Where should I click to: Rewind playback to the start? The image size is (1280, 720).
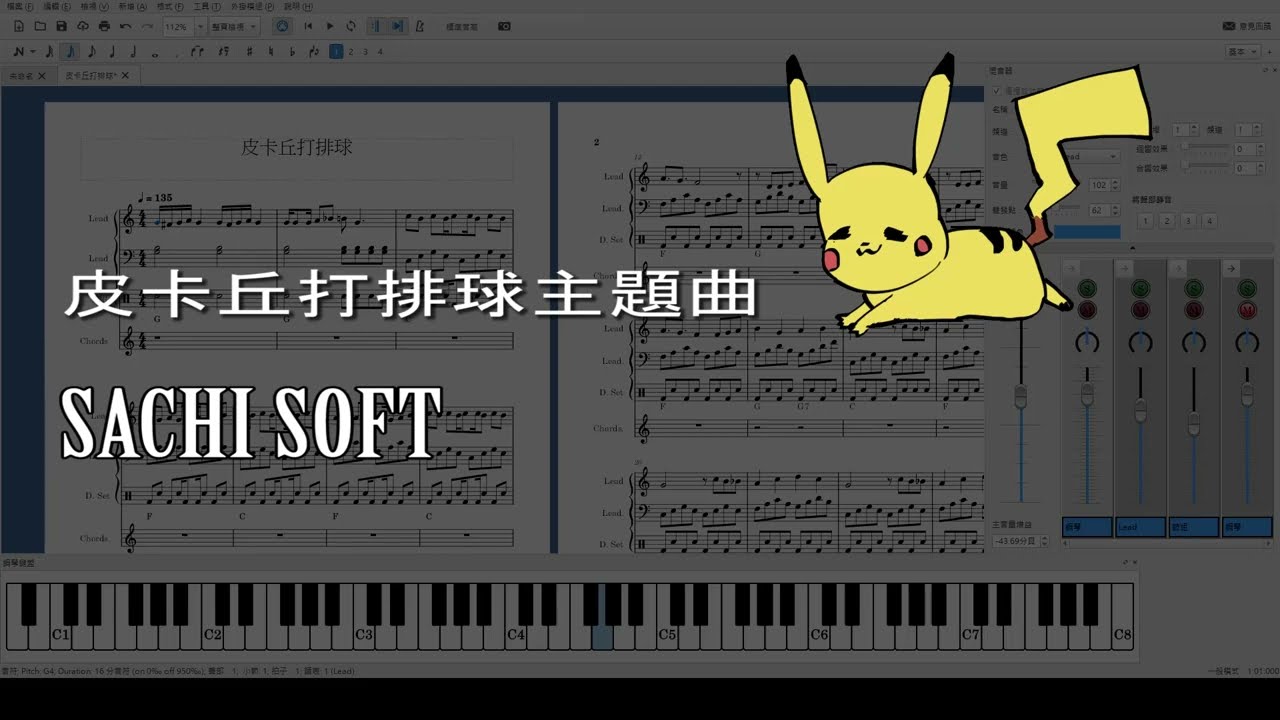pos(308,26)
